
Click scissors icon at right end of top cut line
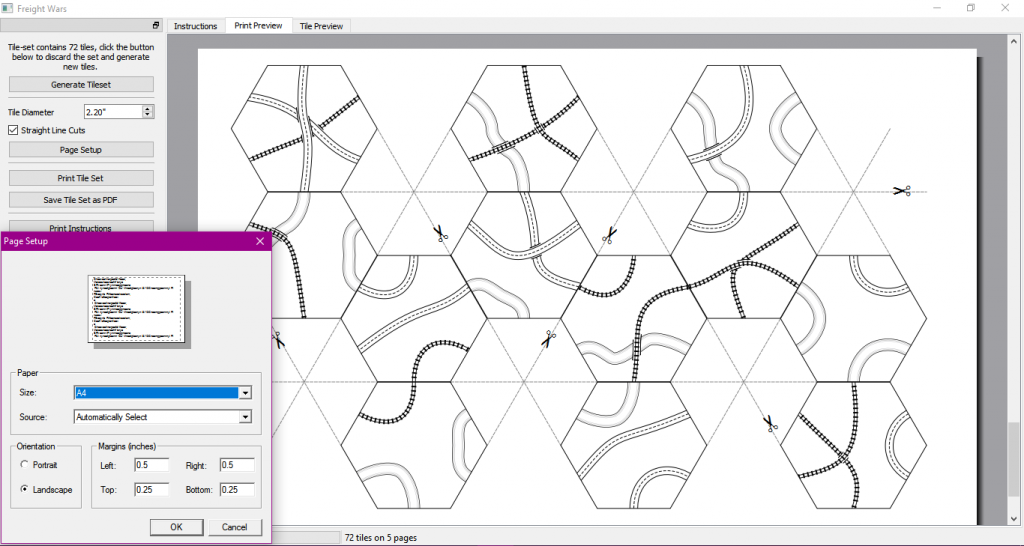901,190
